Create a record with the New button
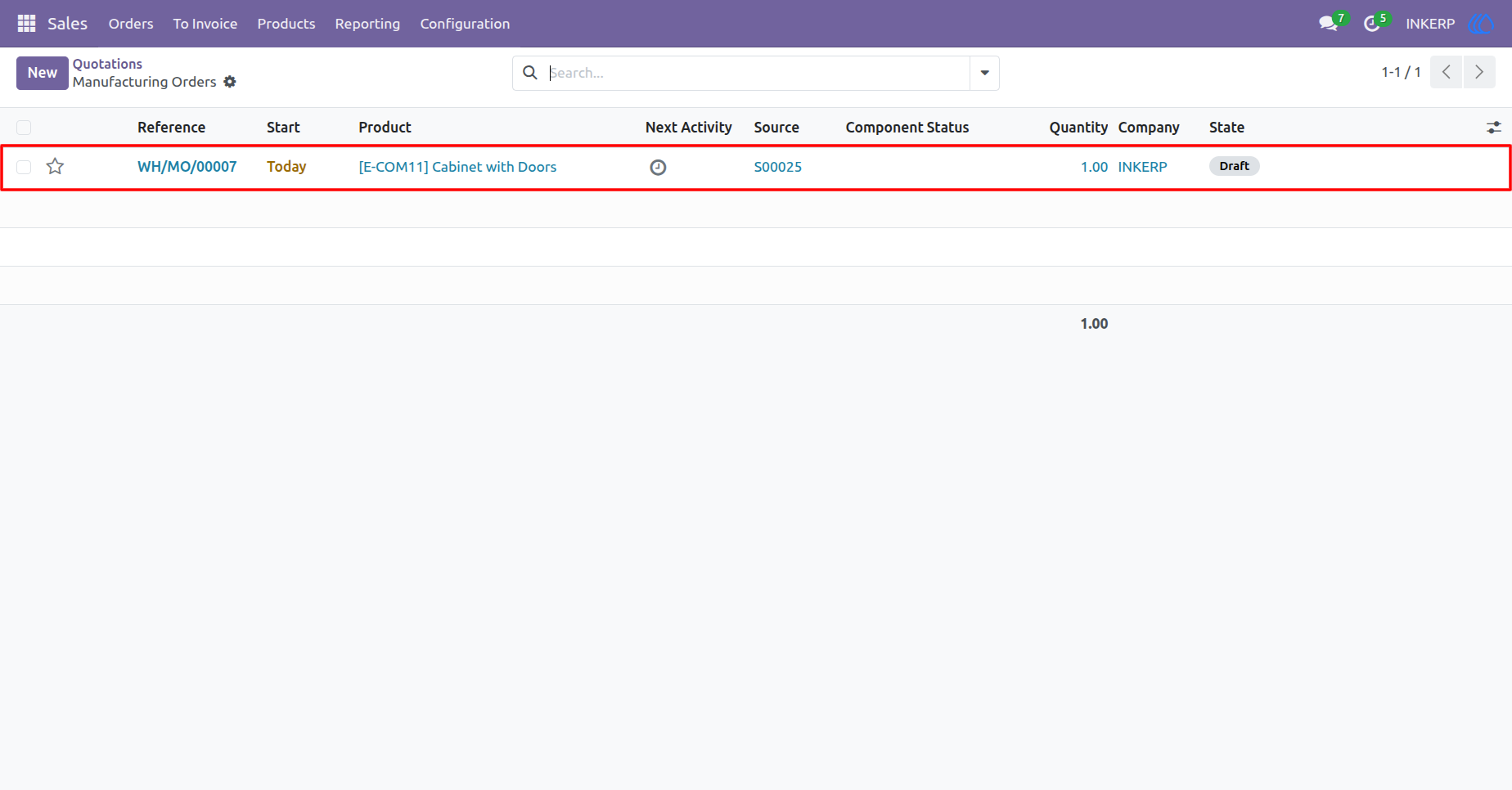 43,73
